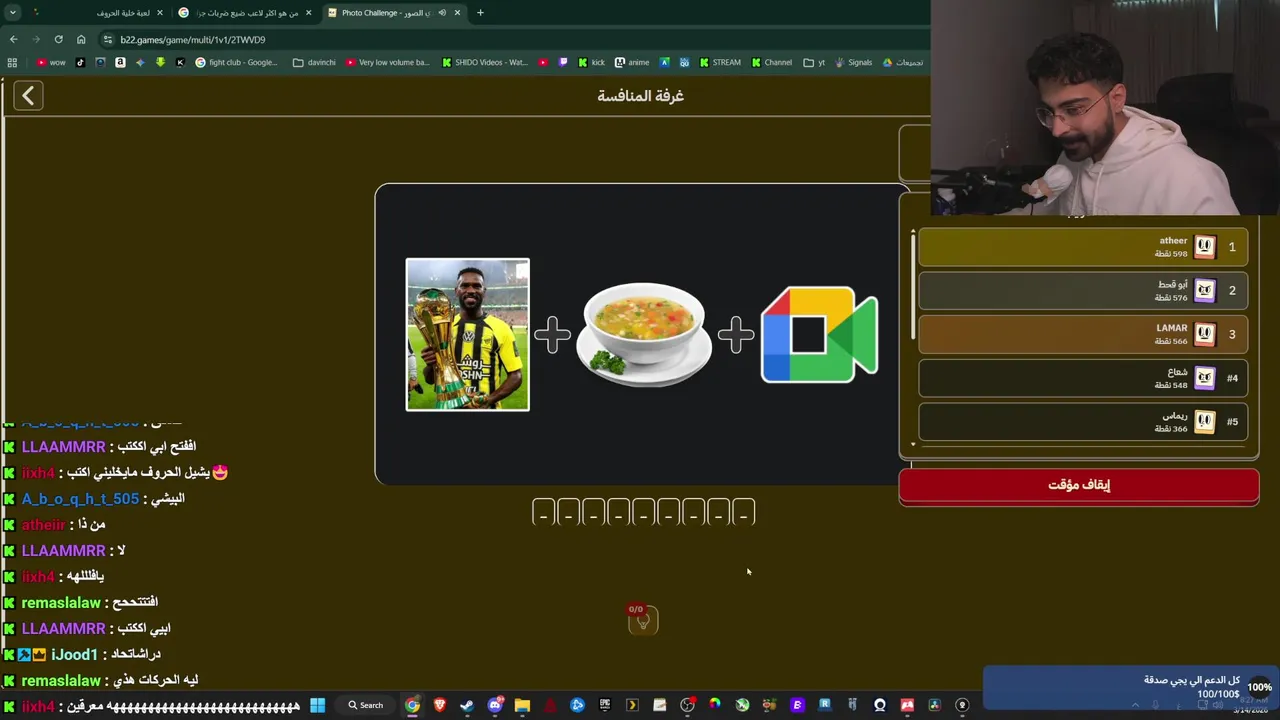Click the hint lightbulb icon below answer boxes
Screen dimensions: 1280x720
click(643, 620)
